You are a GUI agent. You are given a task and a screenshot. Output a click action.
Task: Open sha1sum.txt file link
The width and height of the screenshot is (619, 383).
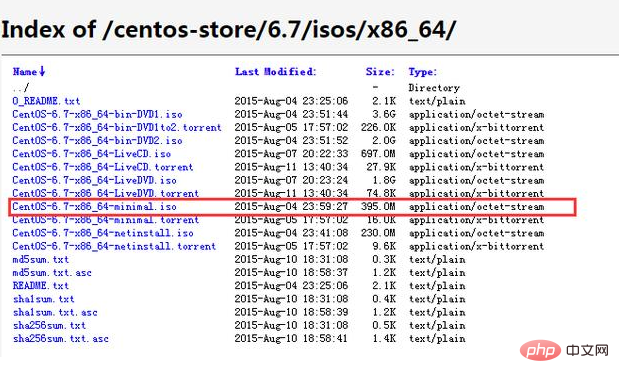43,299
